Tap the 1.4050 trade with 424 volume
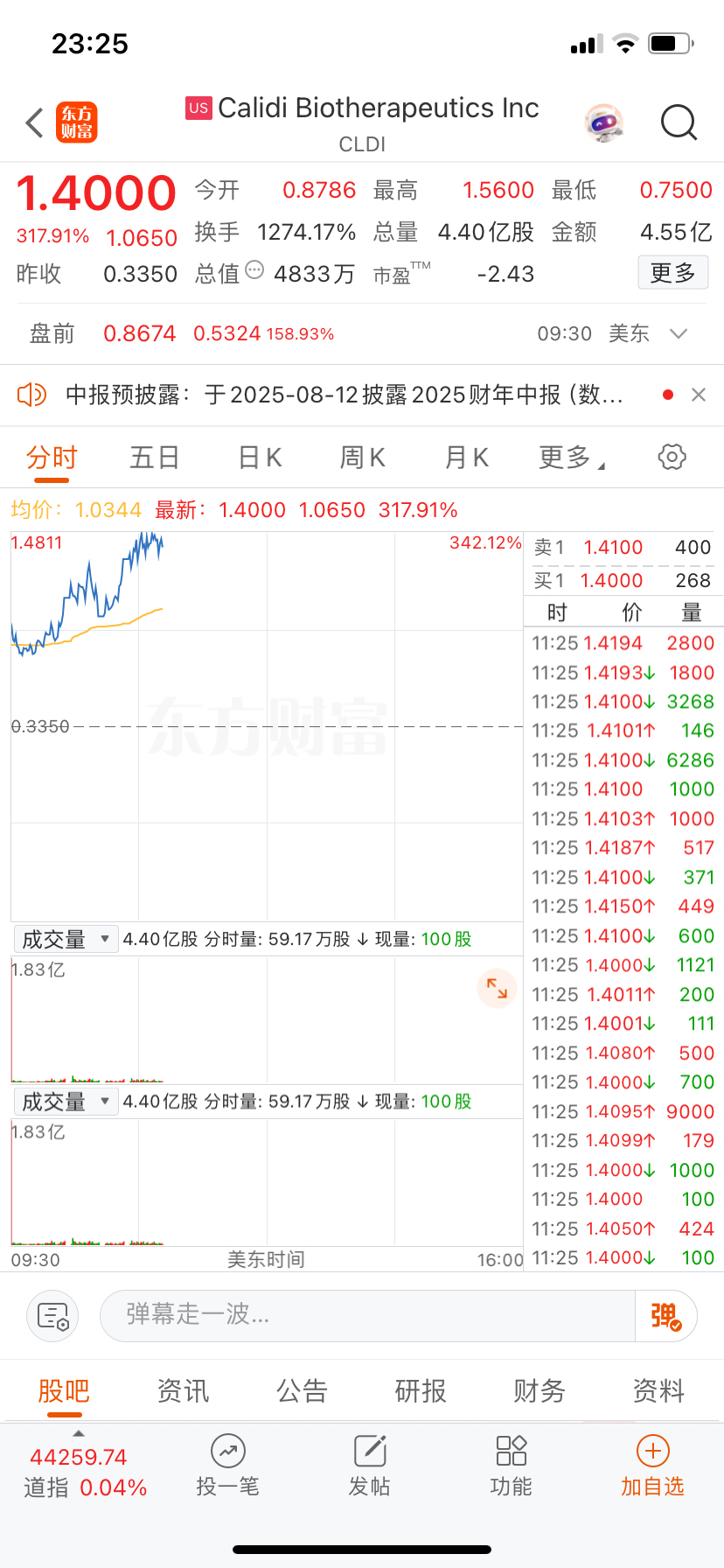Image resolution: width=724 pixels, height=1568 pixels. 623,1228
